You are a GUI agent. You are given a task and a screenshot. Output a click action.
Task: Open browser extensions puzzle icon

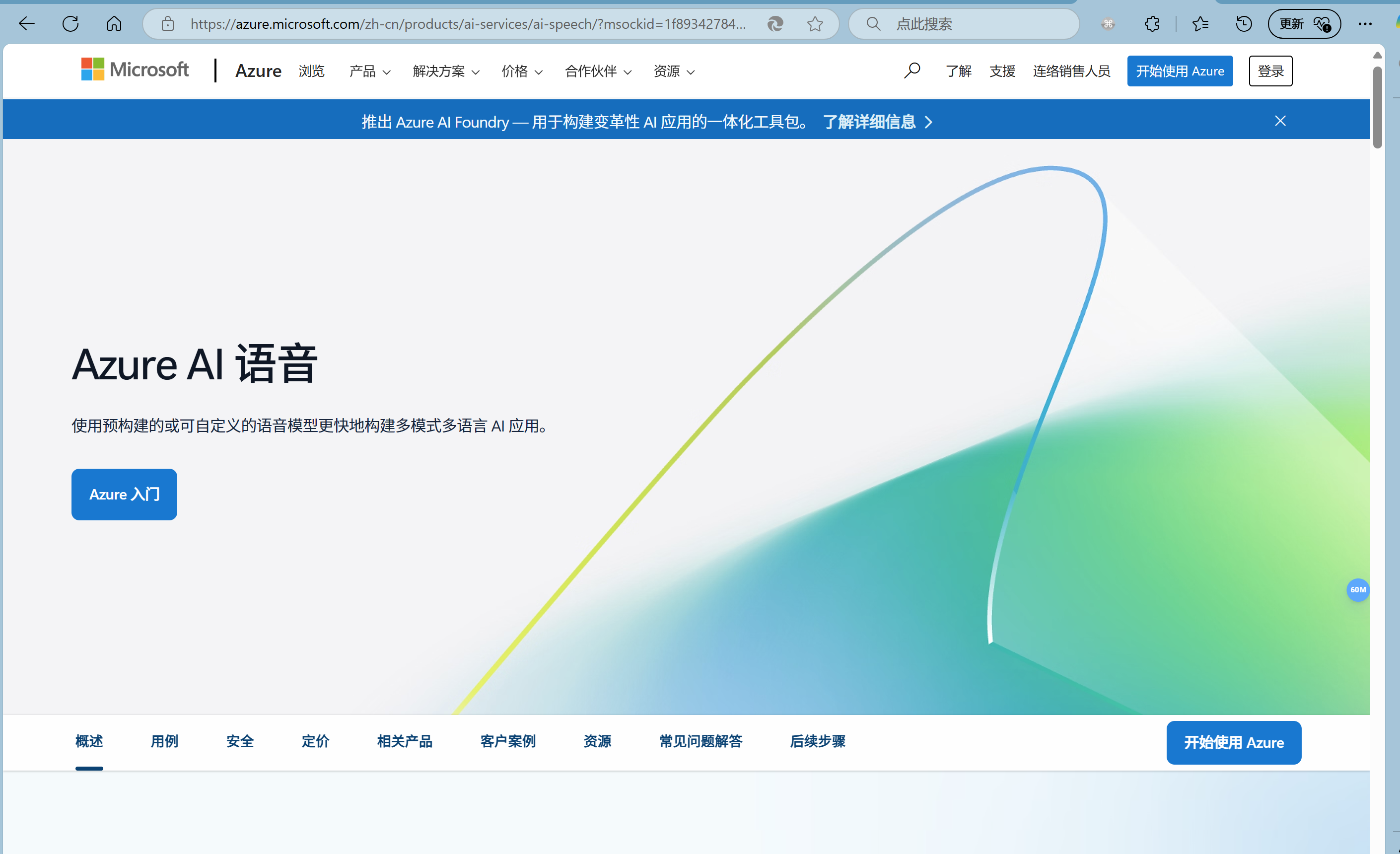1152,24
